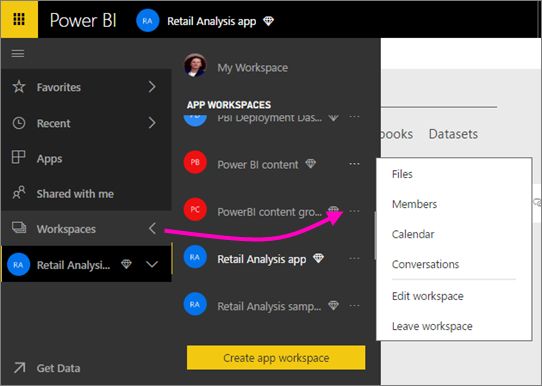Click the premium diamond icon in header
542x386 pixels.
268,21
